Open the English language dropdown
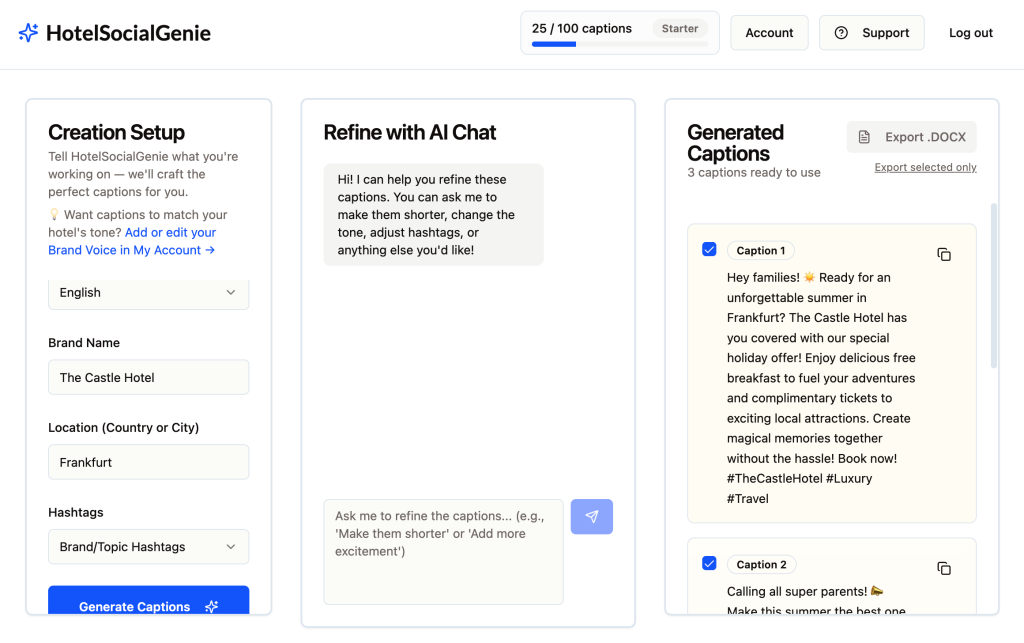 click(x=148, y=293)
